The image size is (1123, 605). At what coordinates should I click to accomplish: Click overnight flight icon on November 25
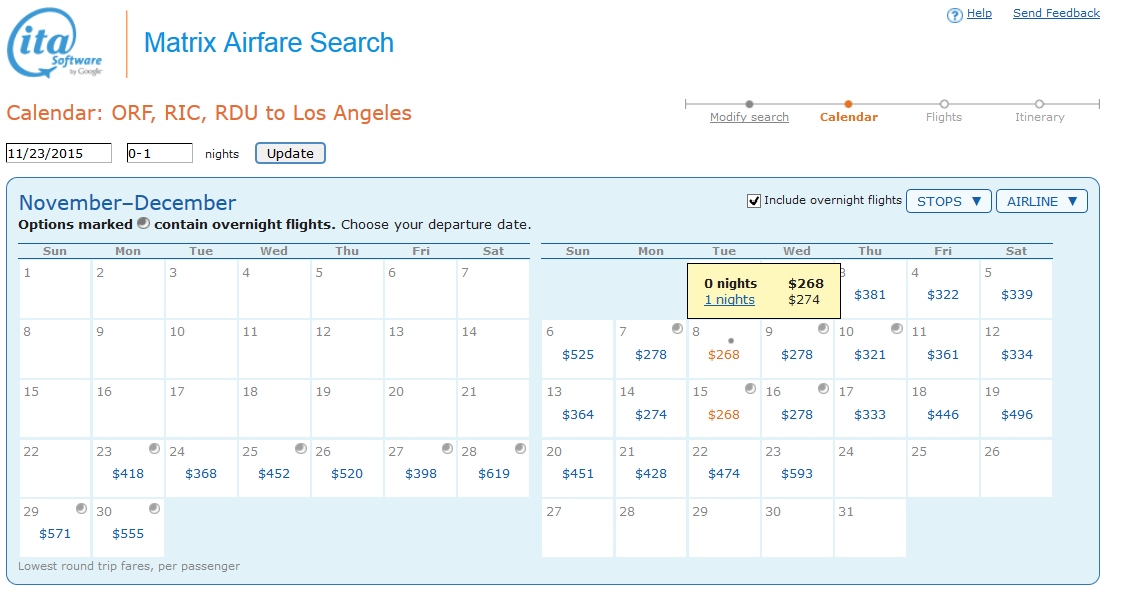[300, 449]
